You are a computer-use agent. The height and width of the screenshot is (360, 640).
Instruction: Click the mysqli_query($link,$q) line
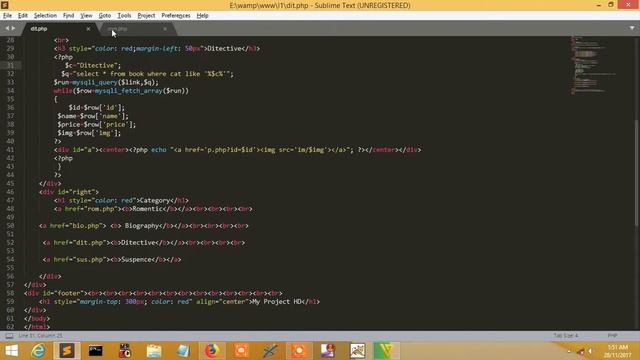pos(106,82)
